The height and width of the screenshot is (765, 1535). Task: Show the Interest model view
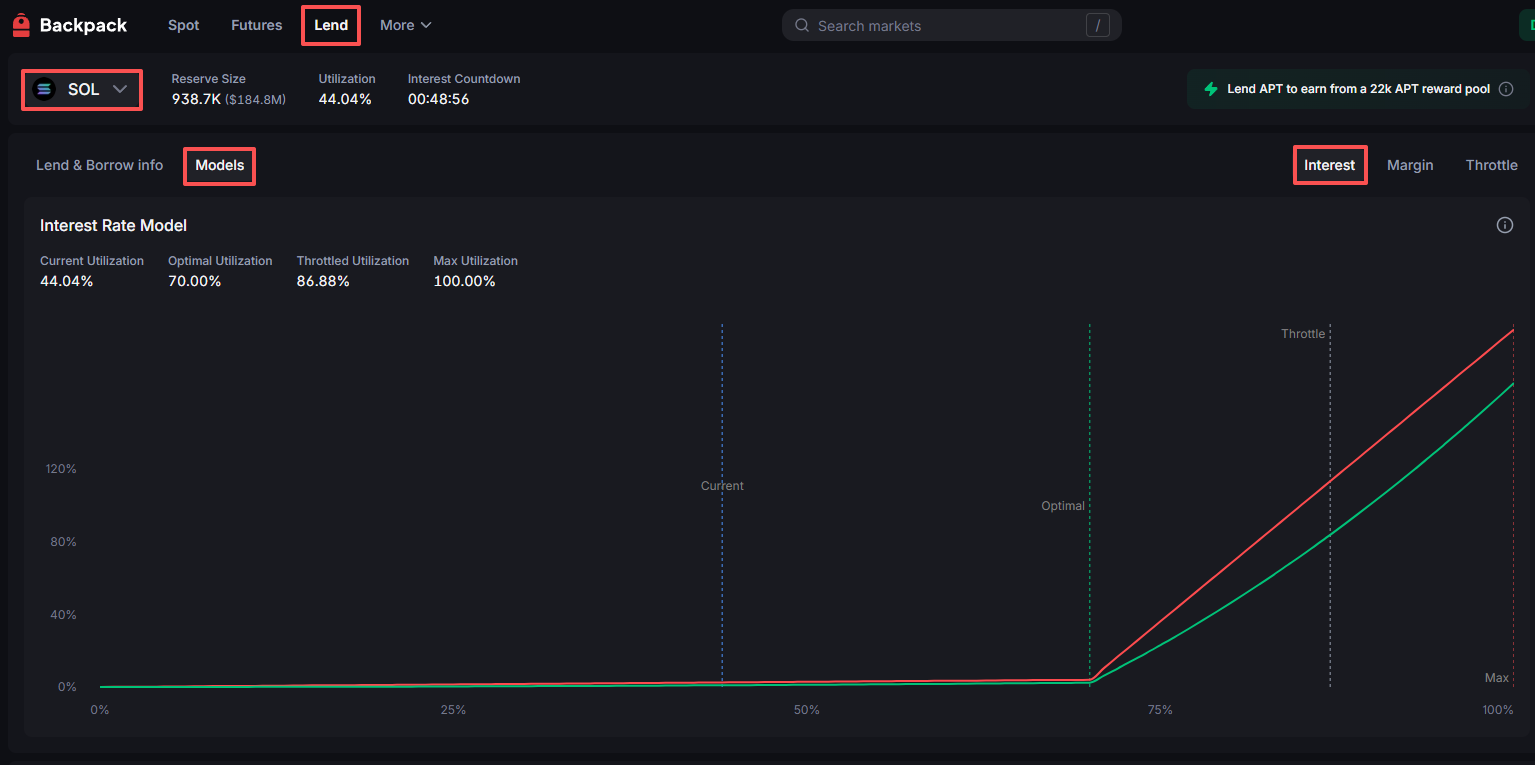click(x=1329, y=165)
